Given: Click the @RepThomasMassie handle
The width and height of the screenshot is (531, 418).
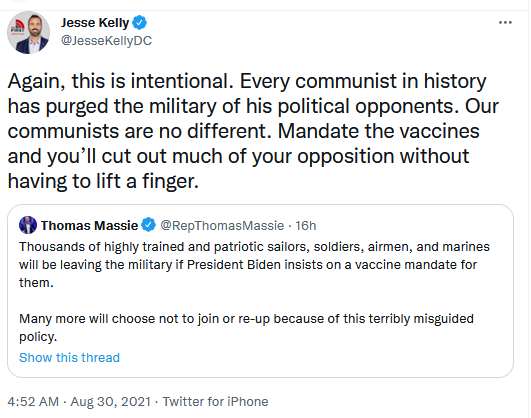Looking at the screenshot, I should click(222, 226).
